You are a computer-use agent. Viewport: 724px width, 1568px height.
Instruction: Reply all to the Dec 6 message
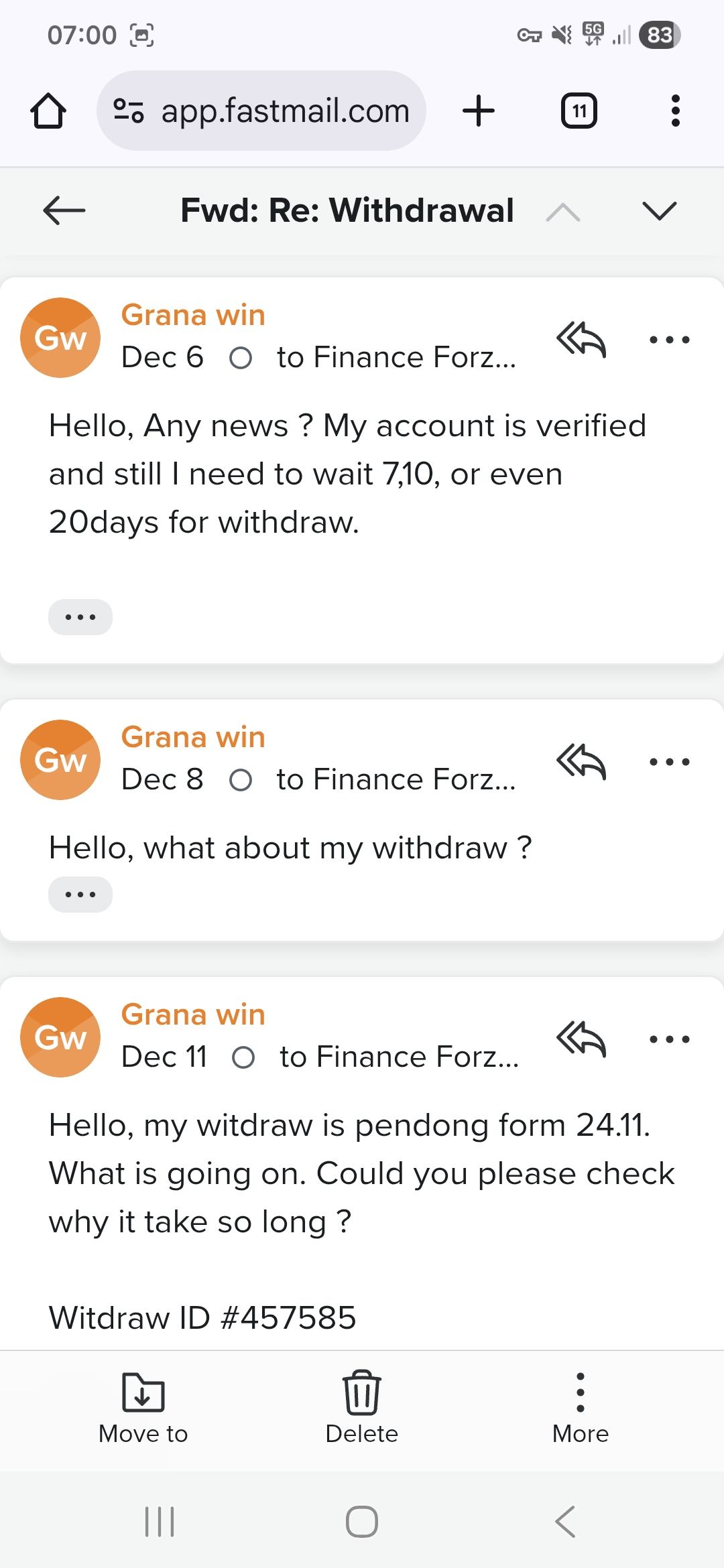coord(581,339)
